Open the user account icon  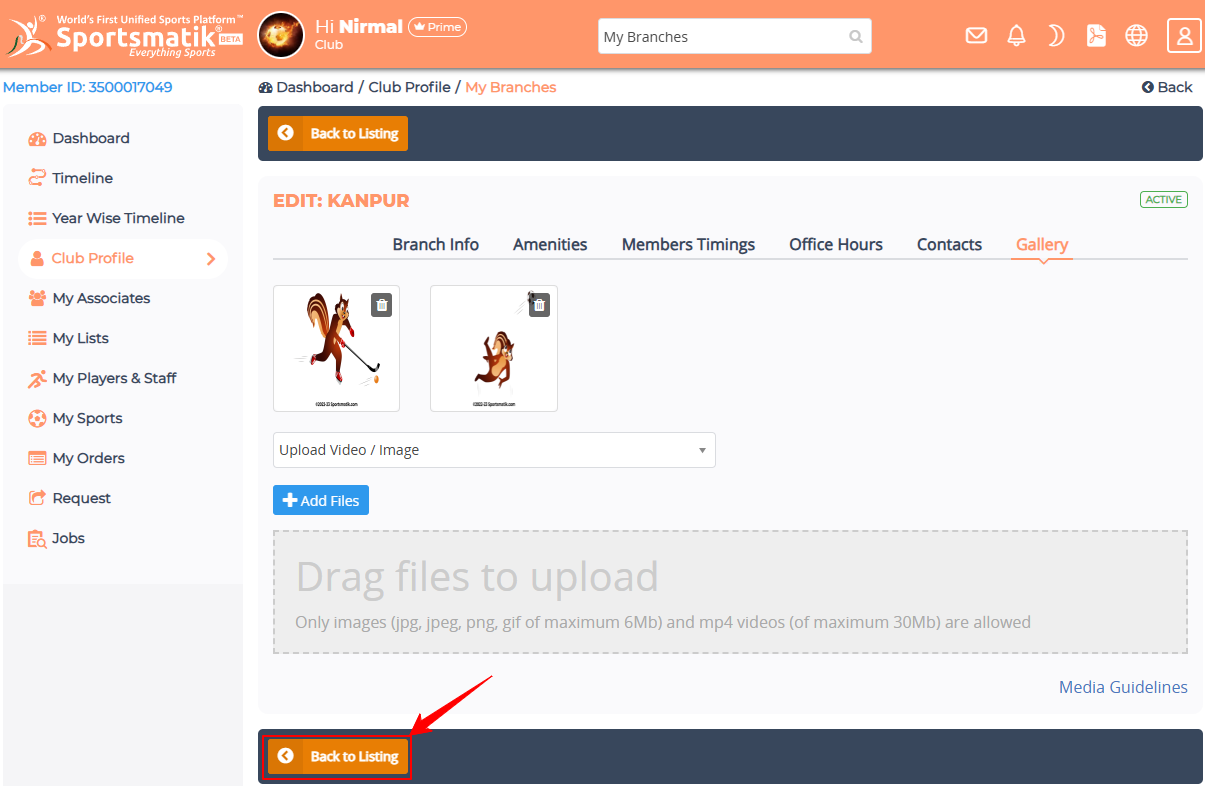(1184, 36)
